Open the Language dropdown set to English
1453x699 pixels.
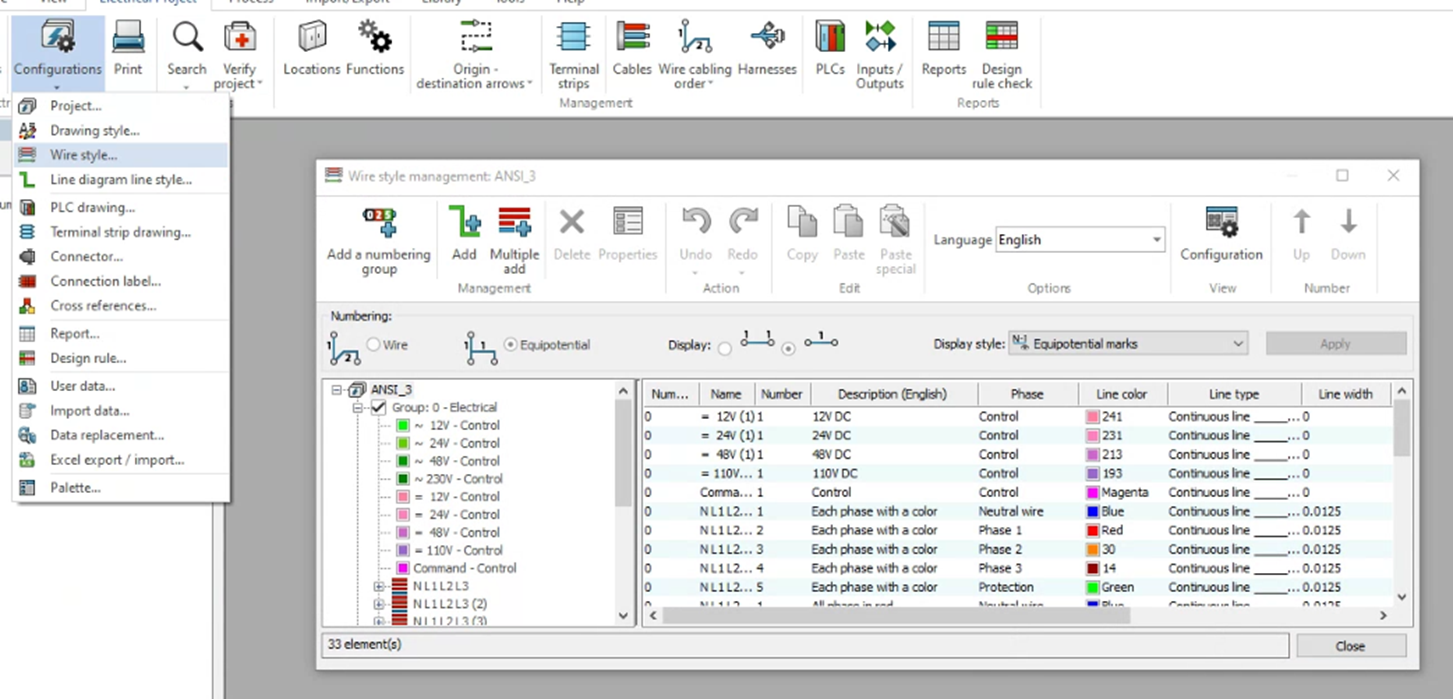1155,240
